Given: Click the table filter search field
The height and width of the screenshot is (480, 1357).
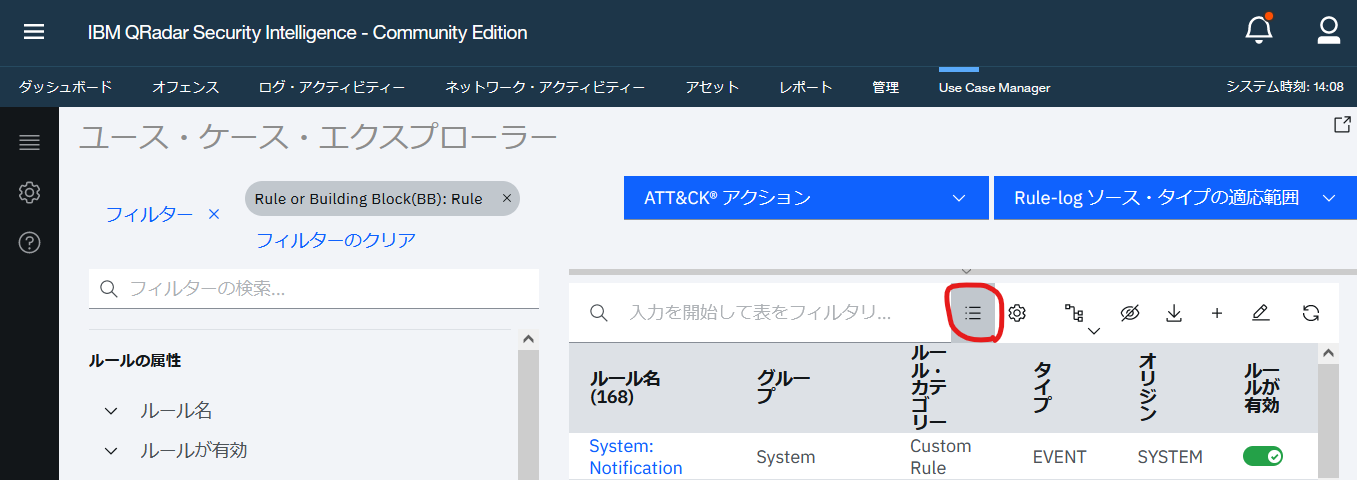Looking at the screenshot, I should click(x=760, y=313).
